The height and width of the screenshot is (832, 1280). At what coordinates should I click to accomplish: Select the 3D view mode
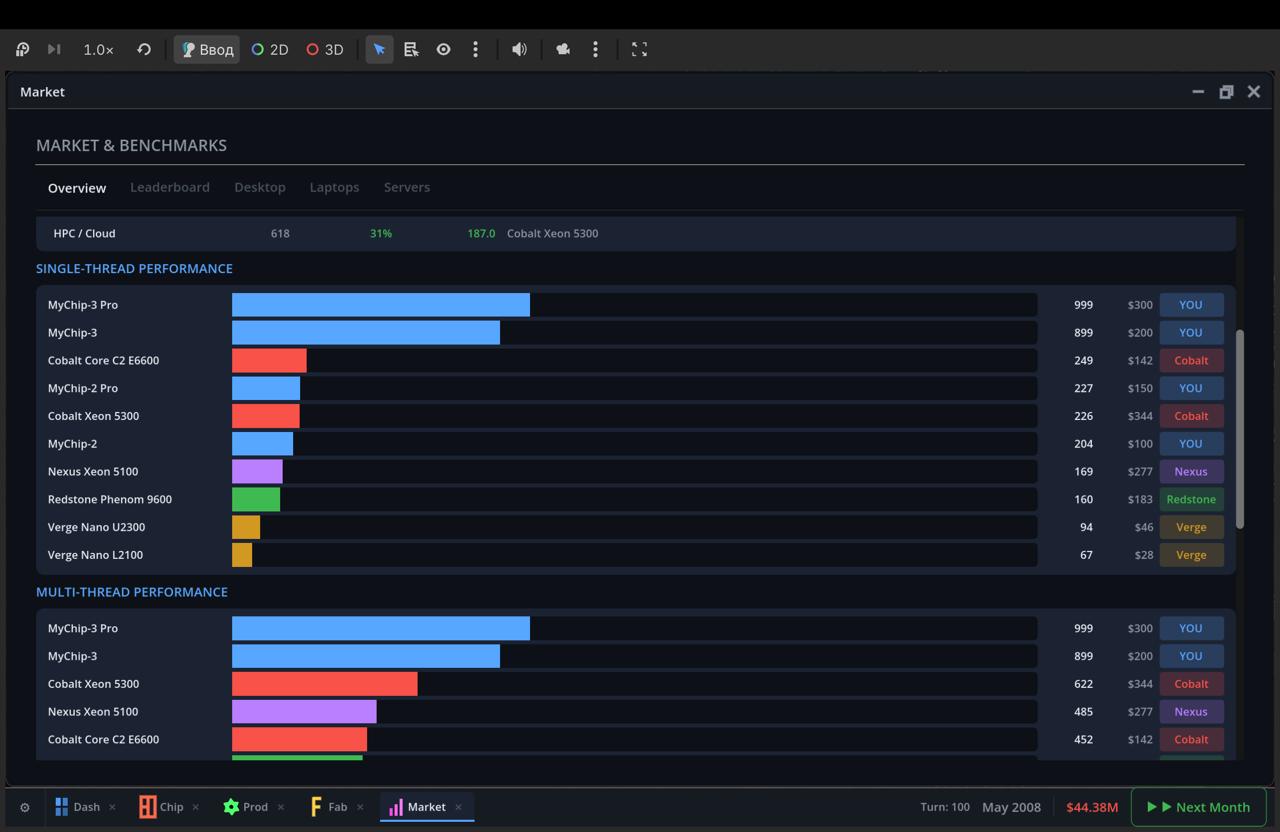(x=325, y=49)
